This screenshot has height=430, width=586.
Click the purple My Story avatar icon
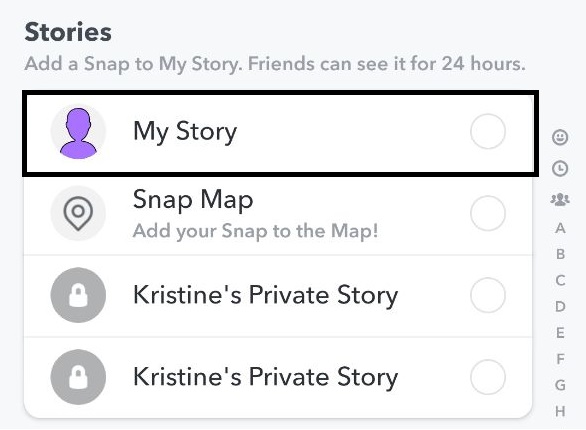click(x=78, y=132)
